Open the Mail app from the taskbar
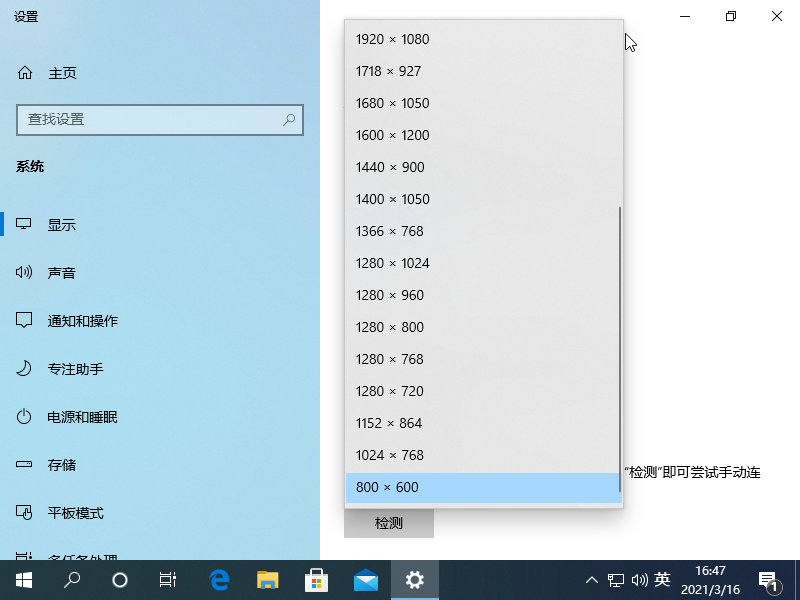The image size is (800, 600). pos(366,579)
